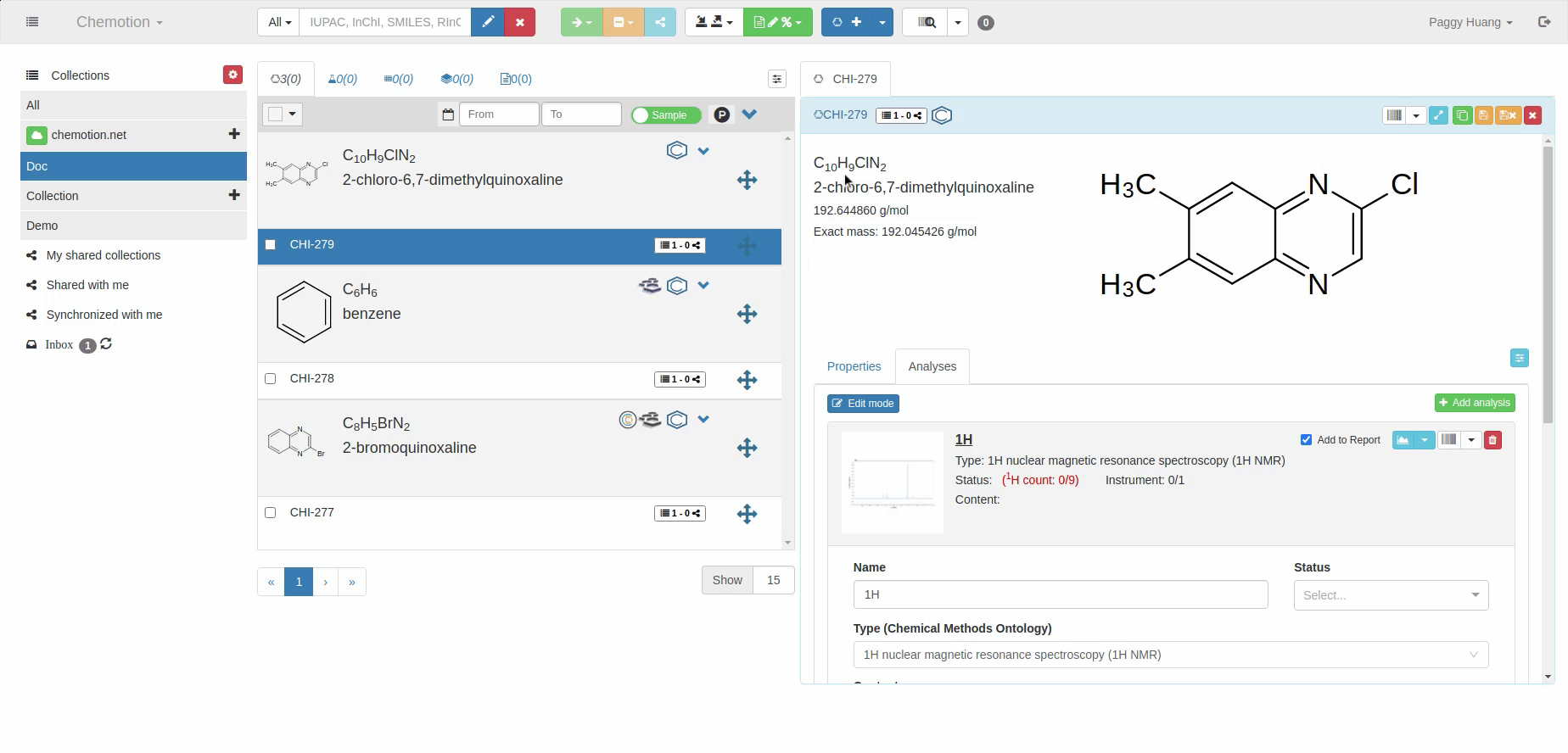The height and width of the screenshot is (753, 1568).
Task: Open the Chemical Methods Ontology type dropdown
Action: pyautogui.click(x=1170, y=655)
